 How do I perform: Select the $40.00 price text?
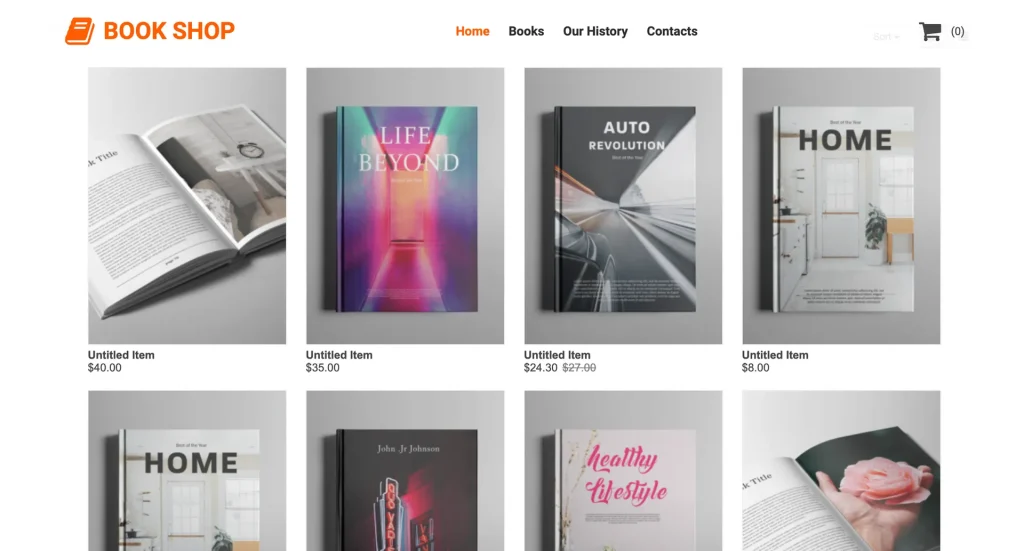tap(104, 368)
